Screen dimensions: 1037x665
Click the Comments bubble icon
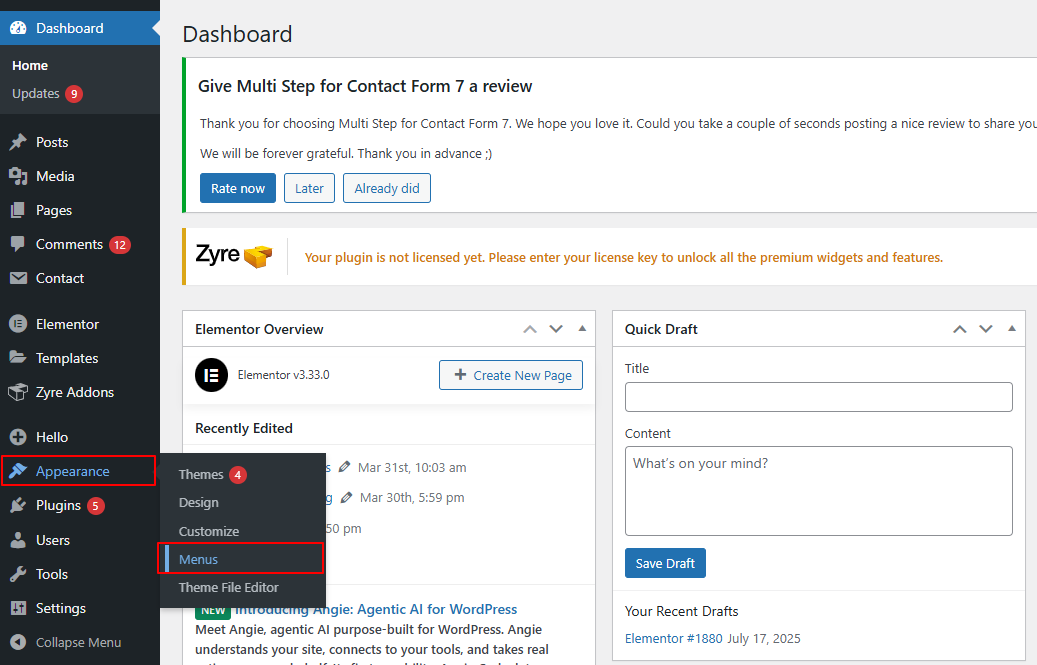(x=18, y=244)
